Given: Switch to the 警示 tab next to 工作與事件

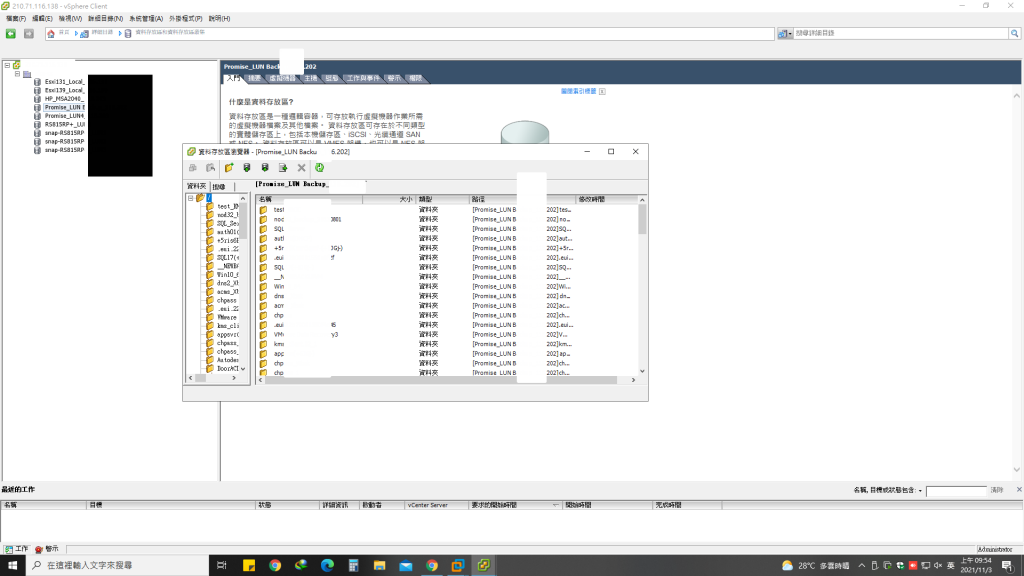Looking at the screenshot, I should pos(394,78).
